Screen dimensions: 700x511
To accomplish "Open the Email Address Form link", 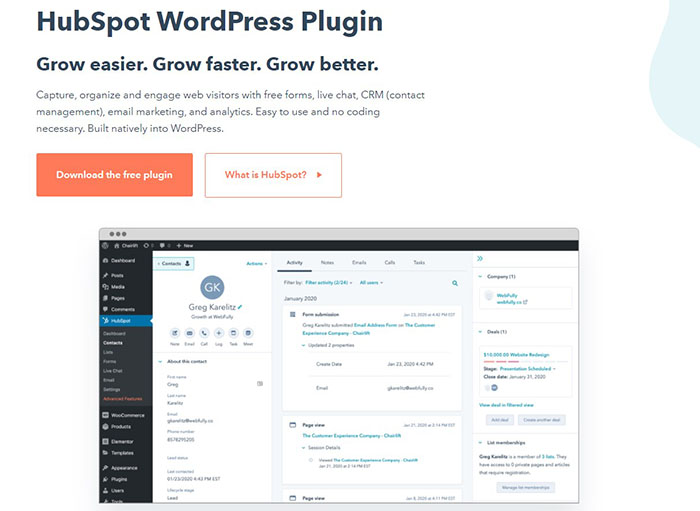I will [x=375, y=325].
